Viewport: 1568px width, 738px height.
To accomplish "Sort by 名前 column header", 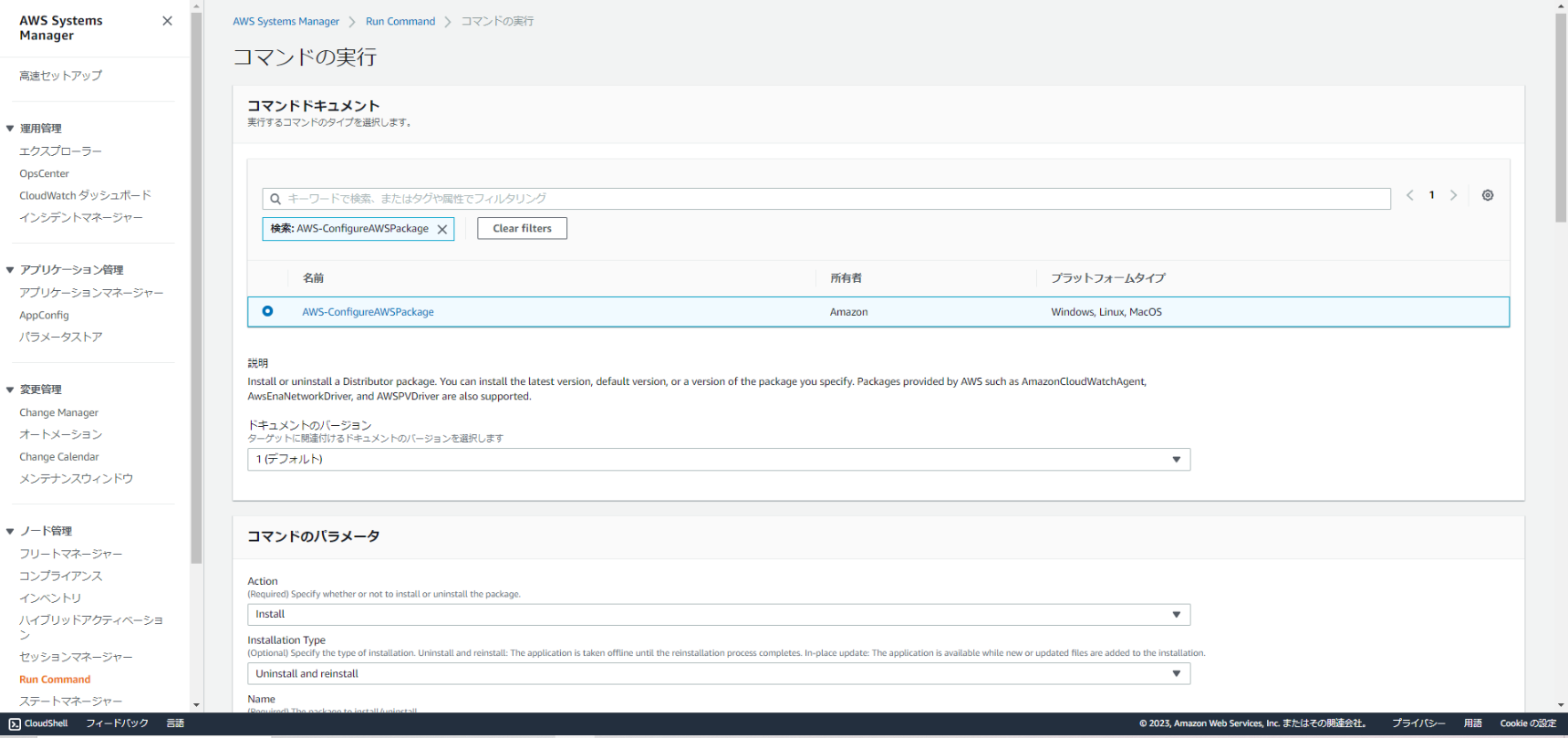I will [x=313, y=278].
